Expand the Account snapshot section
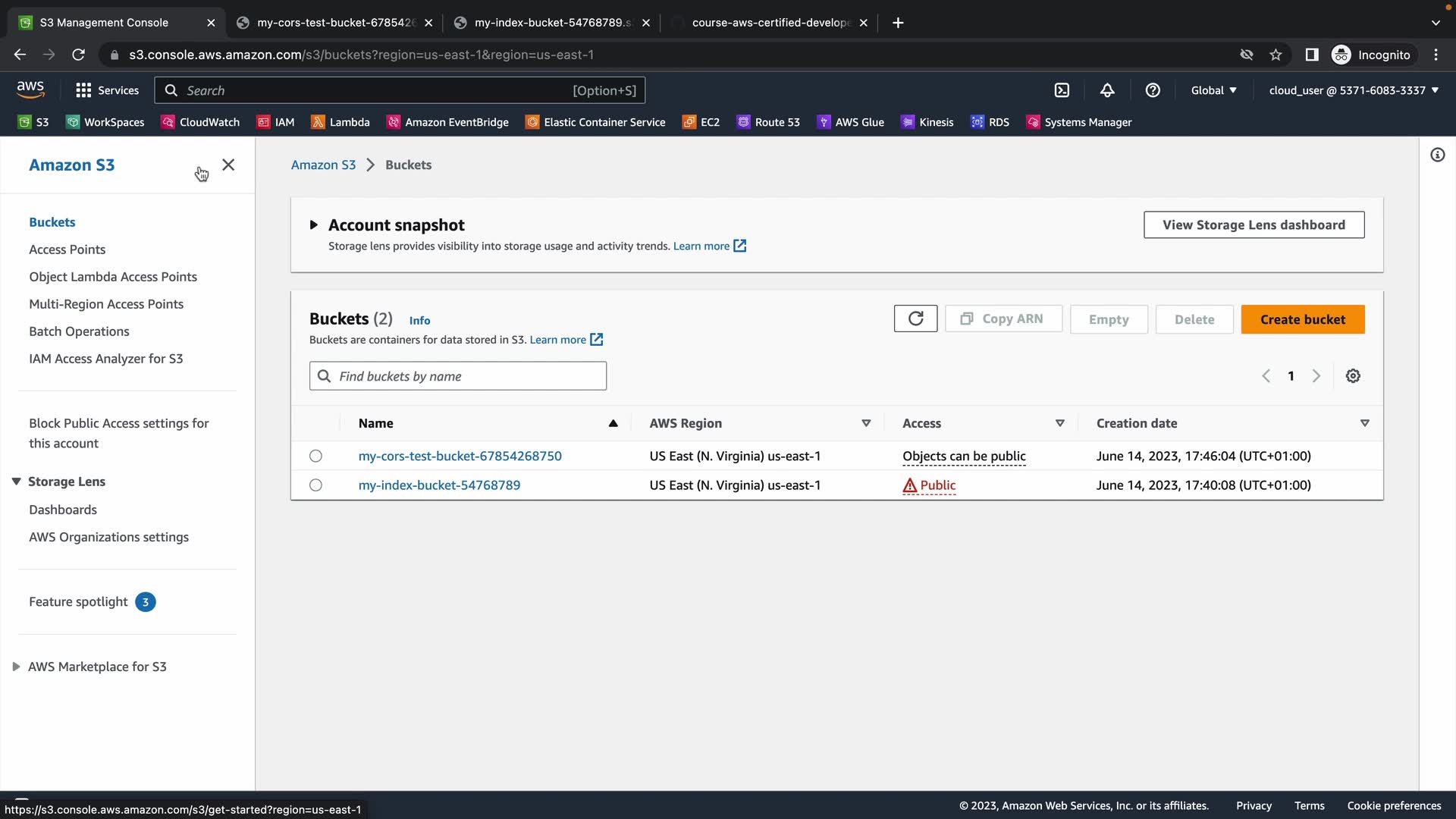 pos(313,225)
